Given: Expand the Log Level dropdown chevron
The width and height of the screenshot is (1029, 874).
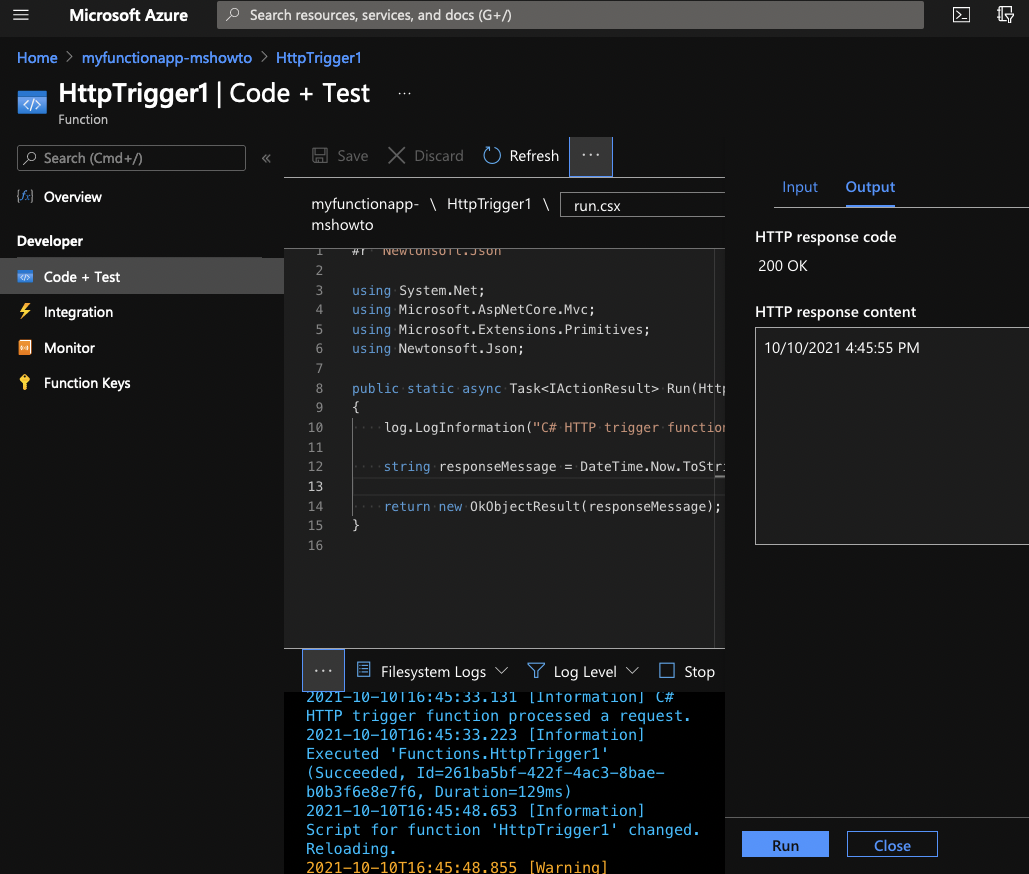Looking at the screenshot, I should pyautogui.click(x=632, y=671).
